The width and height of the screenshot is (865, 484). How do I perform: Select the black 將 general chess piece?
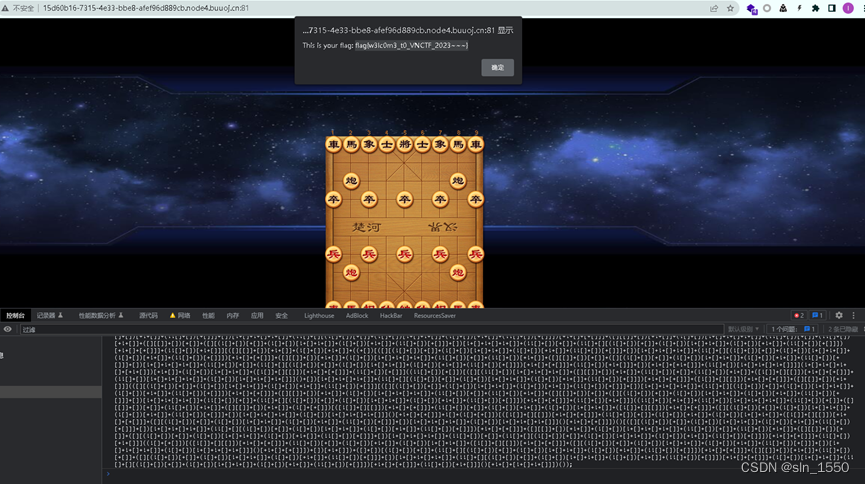(404, 145)
